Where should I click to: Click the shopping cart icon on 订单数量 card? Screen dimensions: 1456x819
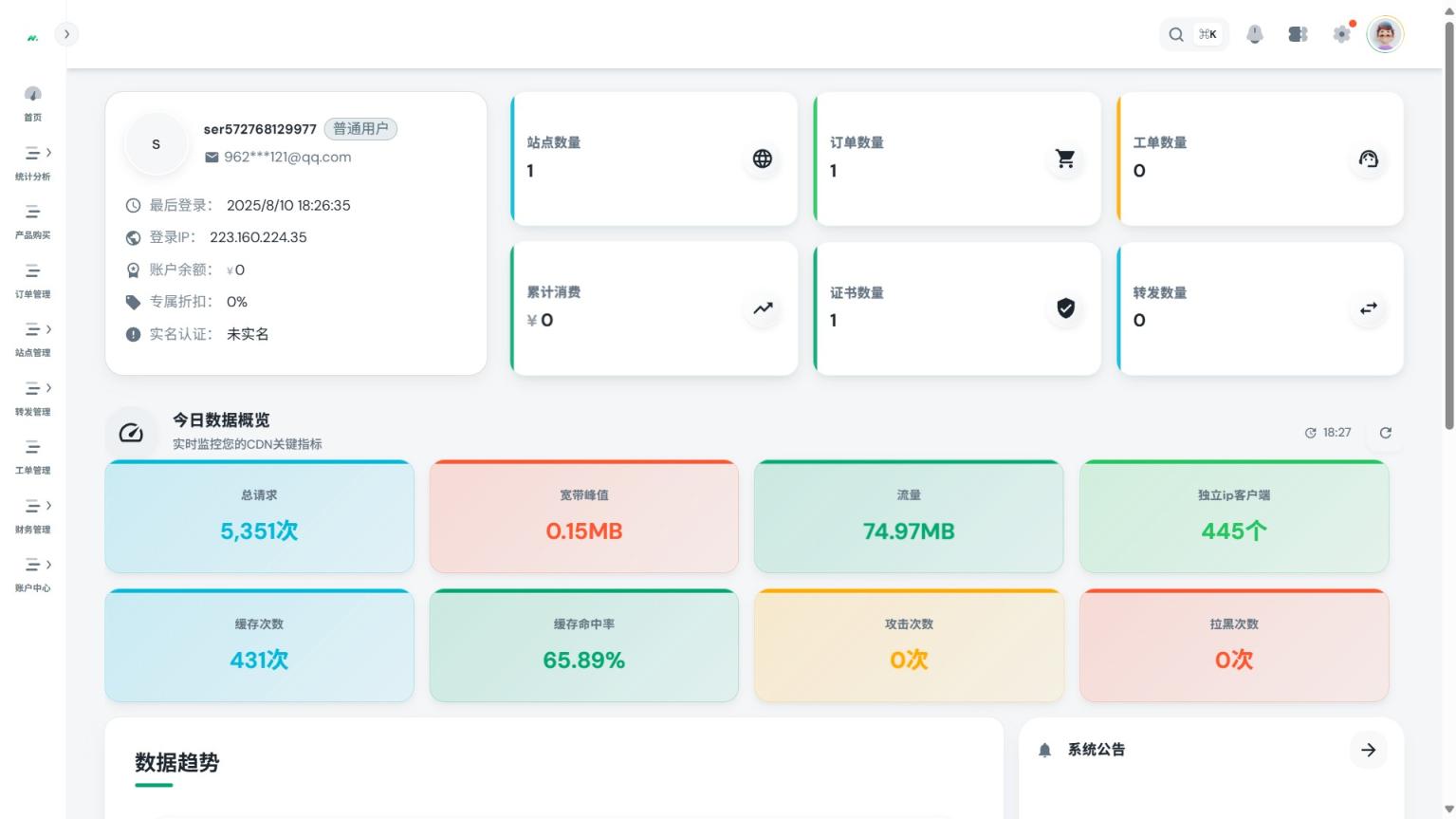click(1065, 159)
